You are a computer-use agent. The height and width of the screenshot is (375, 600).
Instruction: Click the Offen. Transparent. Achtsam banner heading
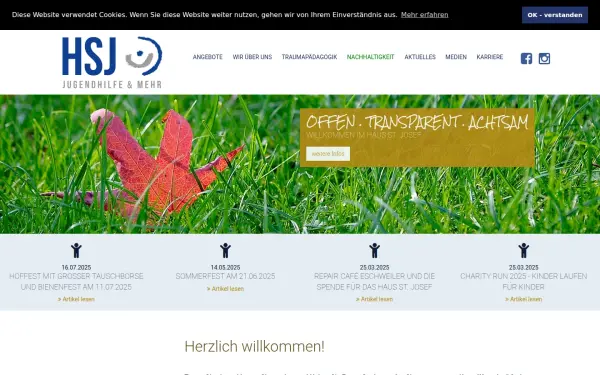click(417, 122)
